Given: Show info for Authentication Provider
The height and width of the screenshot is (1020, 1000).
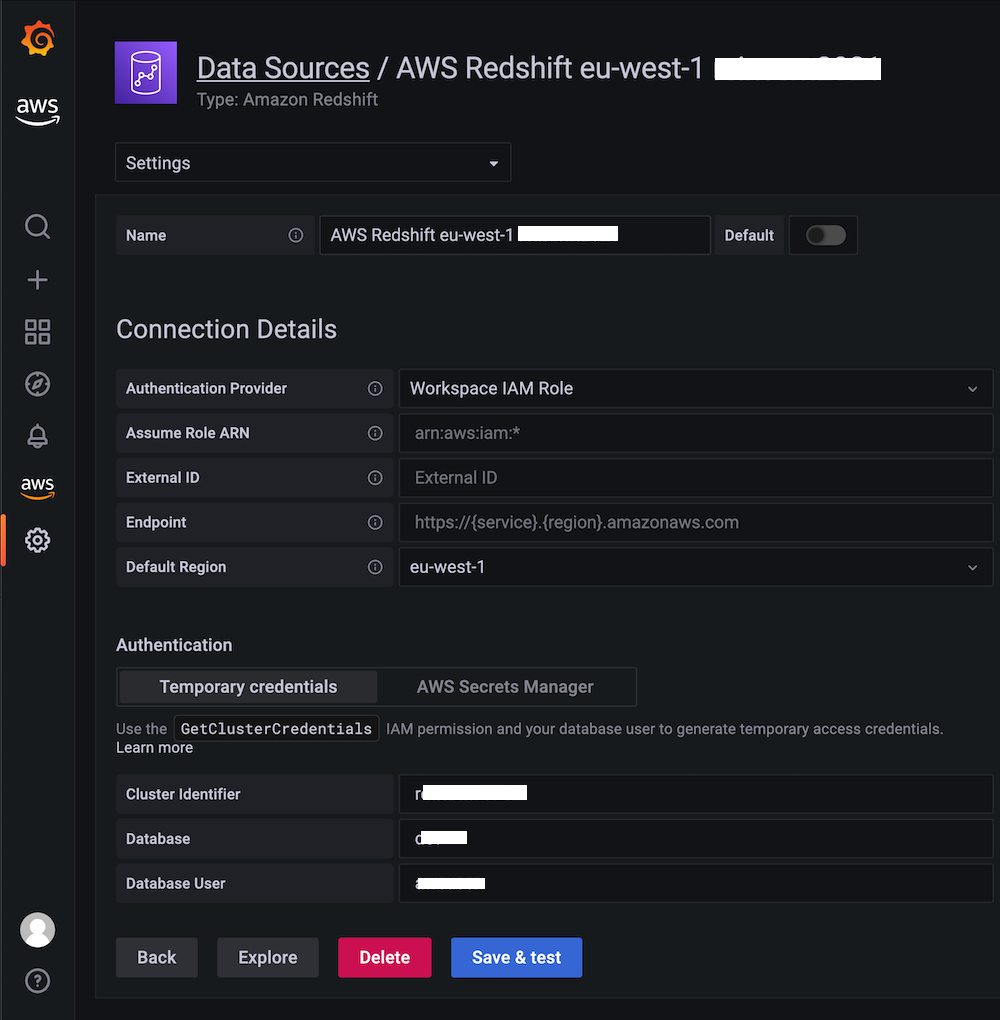Looking at the screenshot, I should (x=375, y=388).
